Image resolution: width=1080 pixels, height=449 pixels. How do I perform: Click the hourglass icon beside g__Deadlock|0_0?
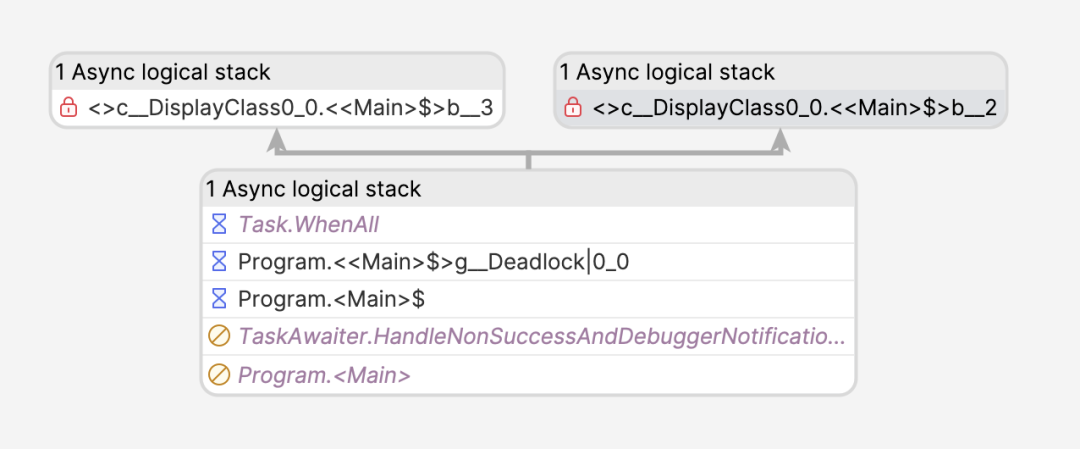point(218,262)
